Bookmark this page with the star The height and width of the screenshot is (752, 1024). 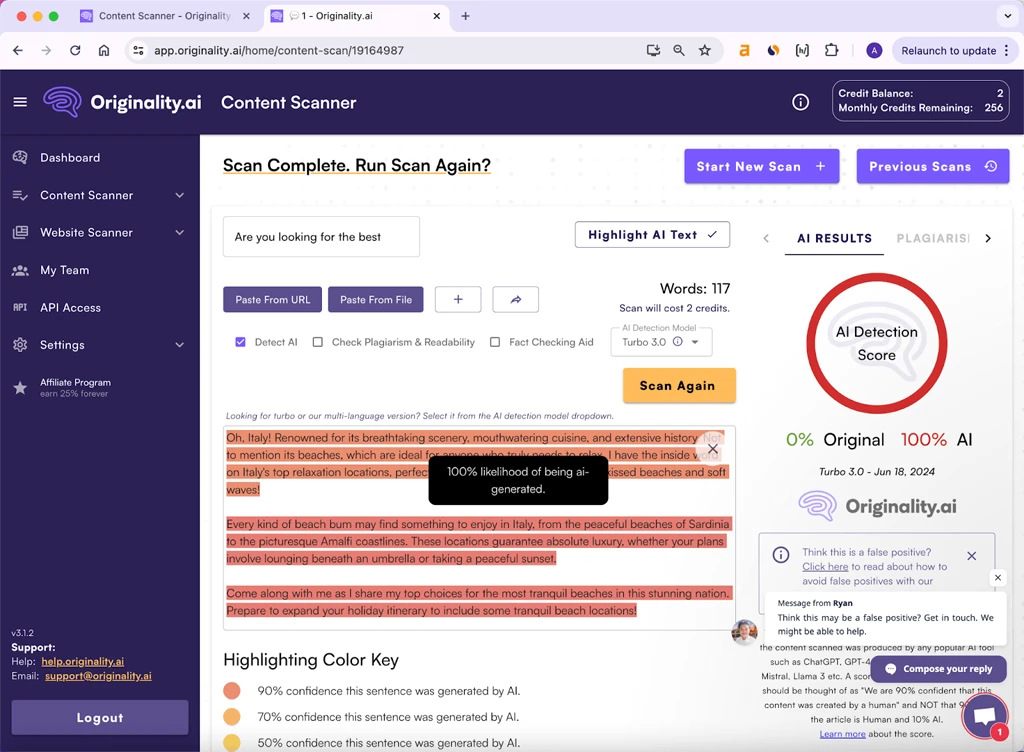pyautogui.click(x=705, y=50)
